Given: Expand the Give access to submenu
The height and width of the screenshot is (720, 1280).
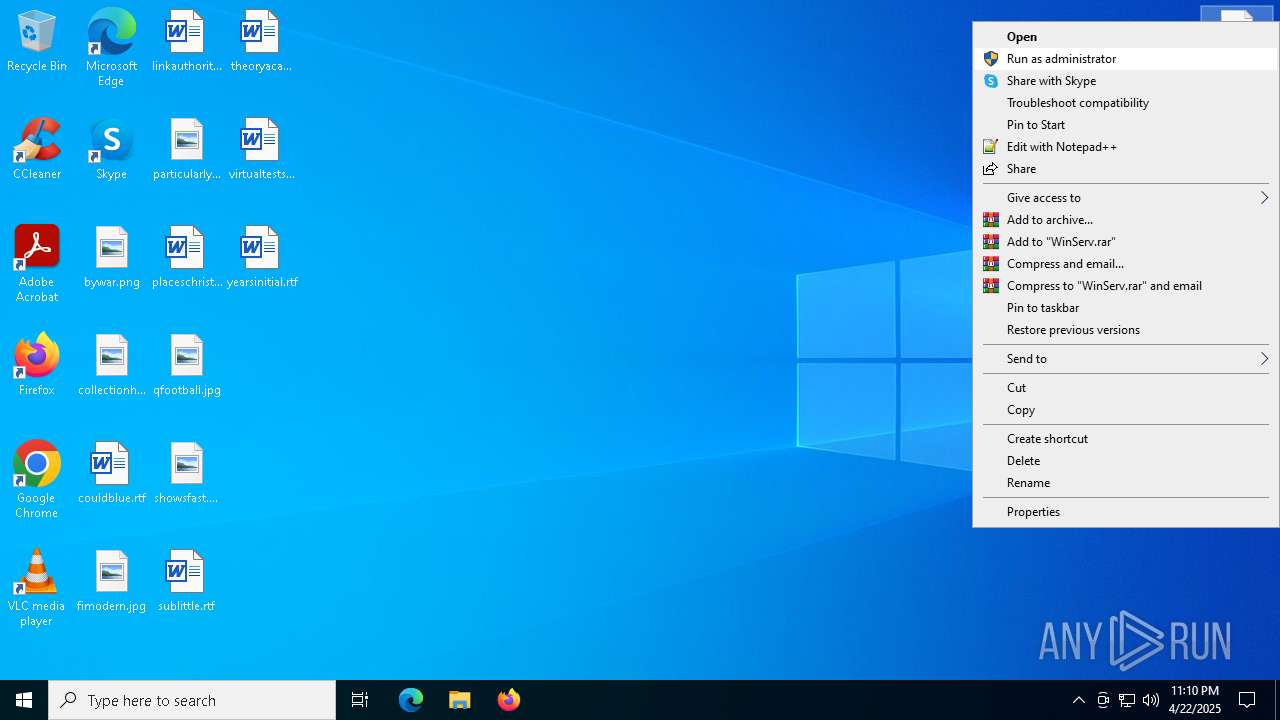Looking at the screenshot, I should (x=1126, y=198).
